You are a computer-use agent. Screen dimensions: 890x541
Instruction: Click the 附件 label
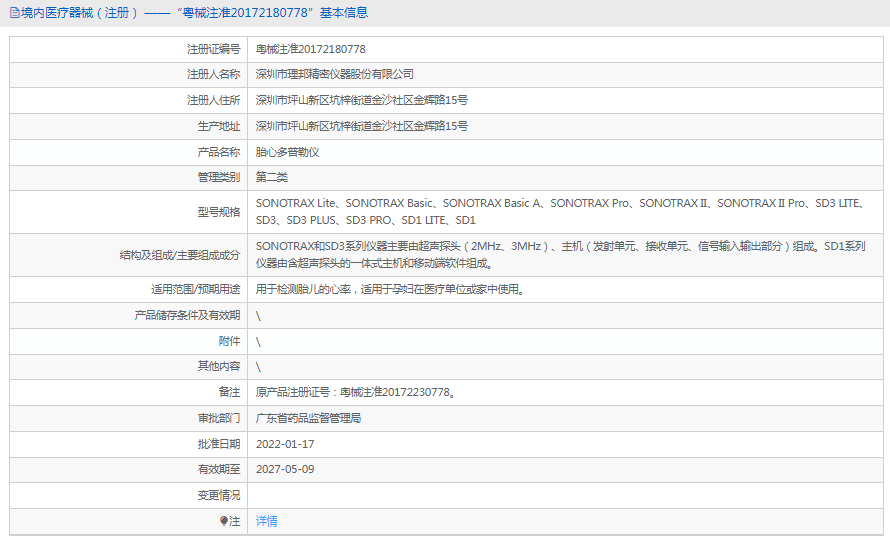pos(229,341)
